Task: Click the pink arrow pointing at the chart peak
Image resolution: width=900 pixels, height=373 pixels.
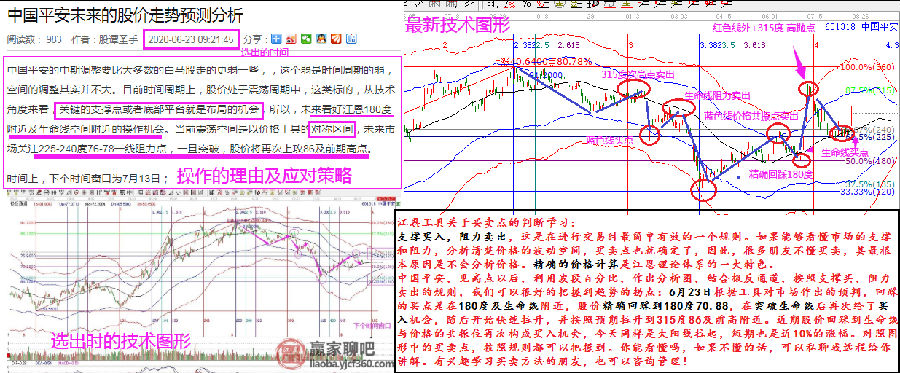Action: tap(799, 64)
